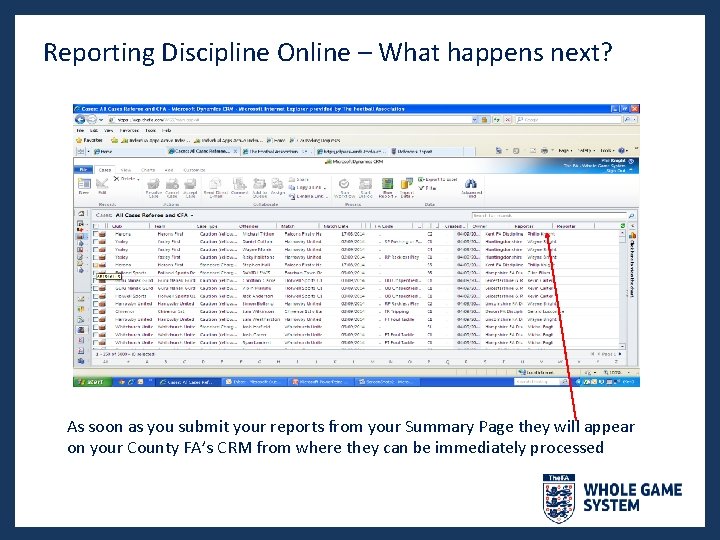Open the All Cases Referee and CFA view selector
This screenshot has height=540, width=720.
pyautogui.click(x=154, y=215)
